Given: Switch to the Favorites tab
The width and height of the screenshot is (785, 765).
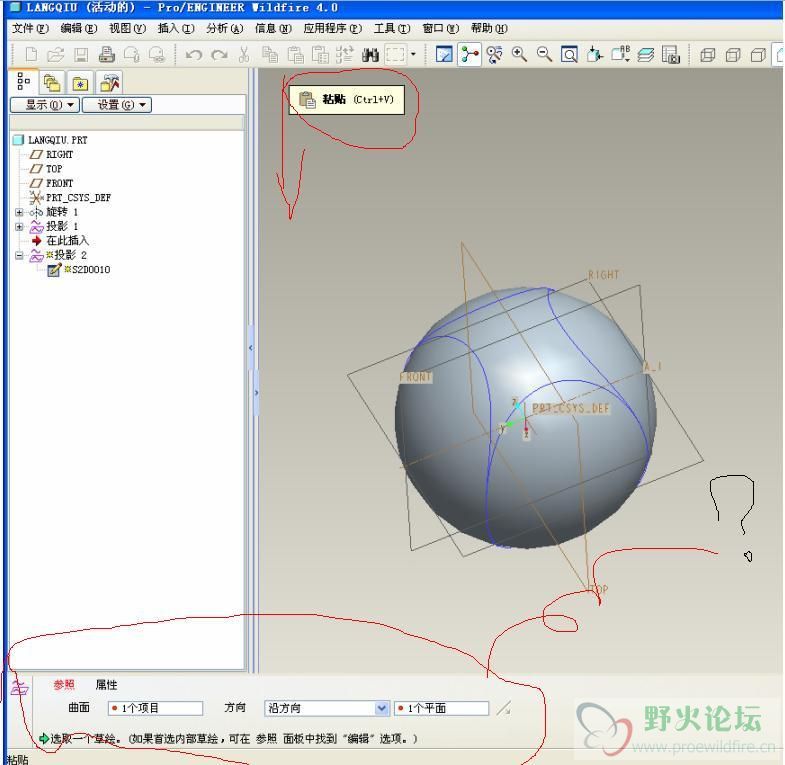Looking at the screenshot, I should 80,83.
